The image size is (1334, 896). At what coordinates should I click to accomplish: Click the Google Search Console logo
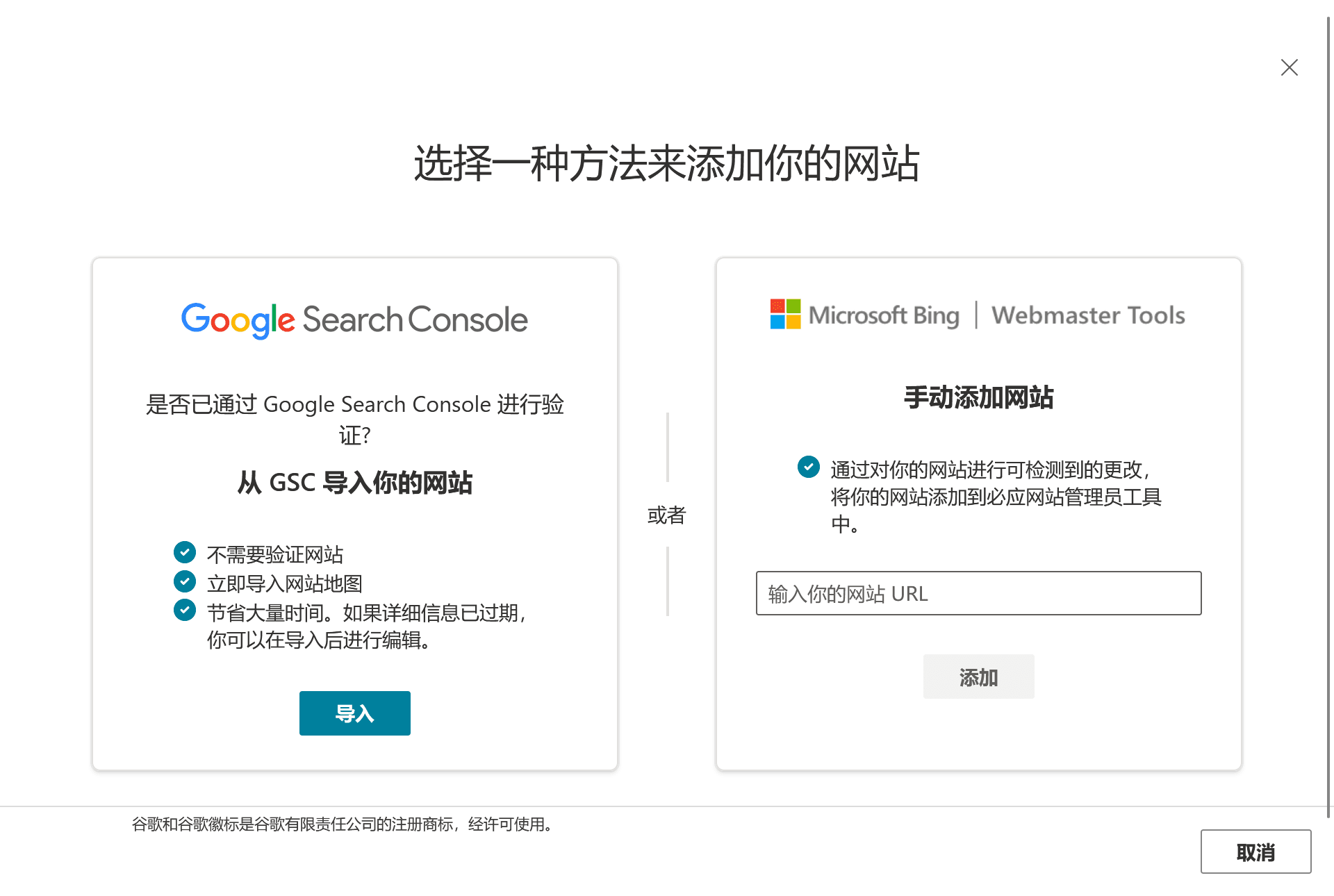pos(354,320)
